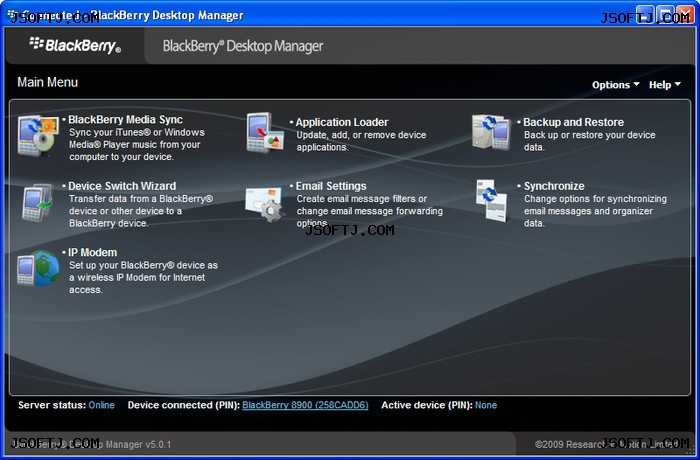Select the Application Loader title
The image size is (700, 460).
342,122
